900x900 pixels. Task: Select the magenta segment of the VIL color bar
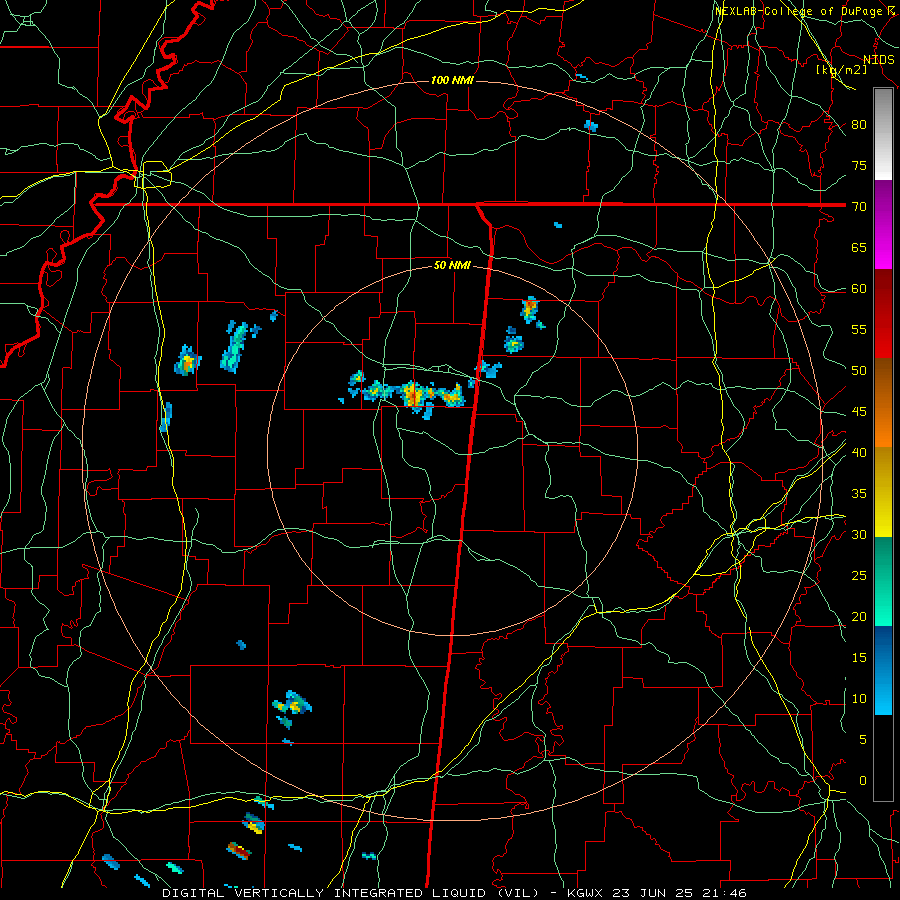[883, 225]
